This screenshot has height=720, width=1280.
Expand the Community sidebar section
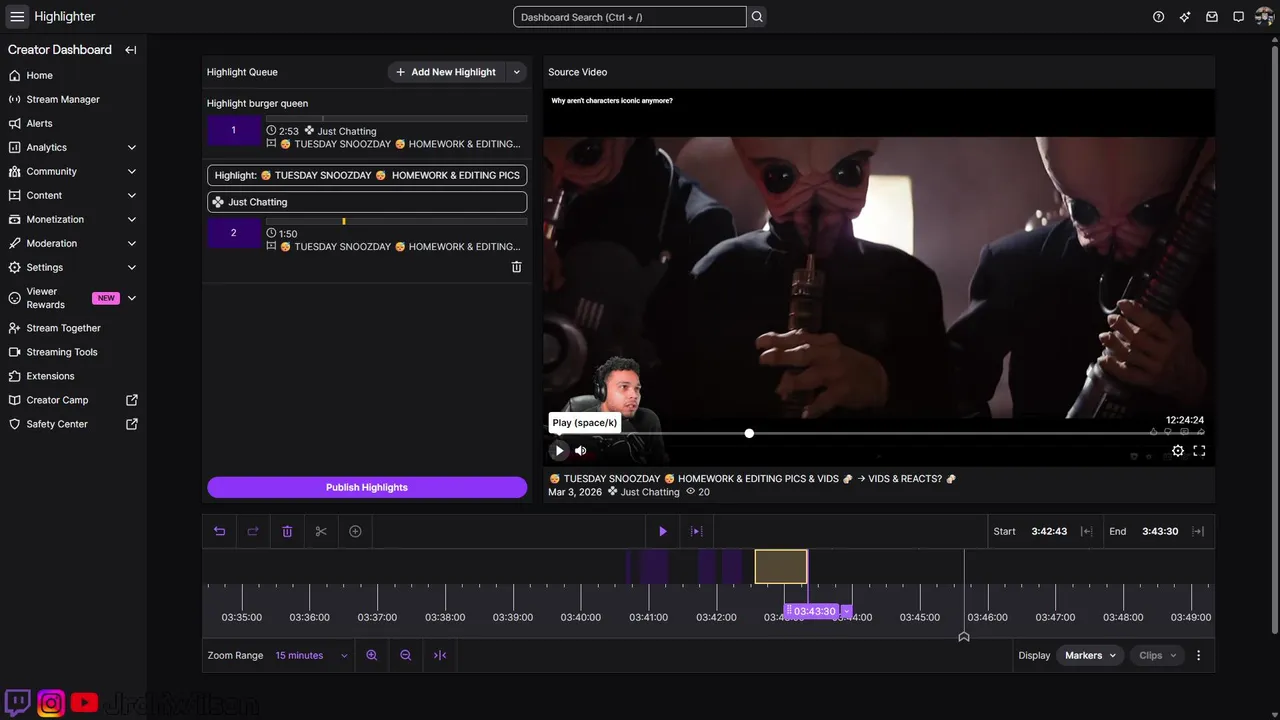(132, 171)
